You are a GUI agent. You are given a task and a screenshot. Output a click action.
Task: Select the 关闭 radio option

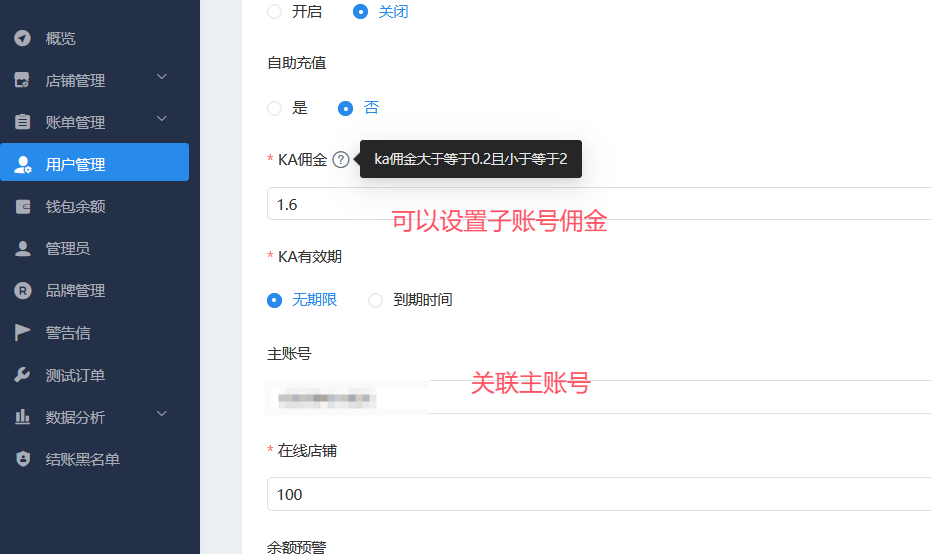coord(360,11)
